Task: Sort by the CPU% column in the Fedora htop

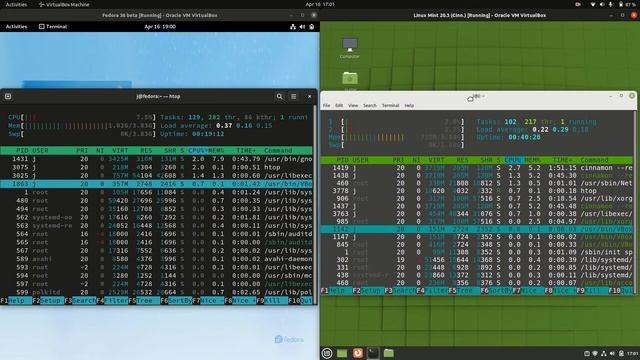Action: point(198,151)
